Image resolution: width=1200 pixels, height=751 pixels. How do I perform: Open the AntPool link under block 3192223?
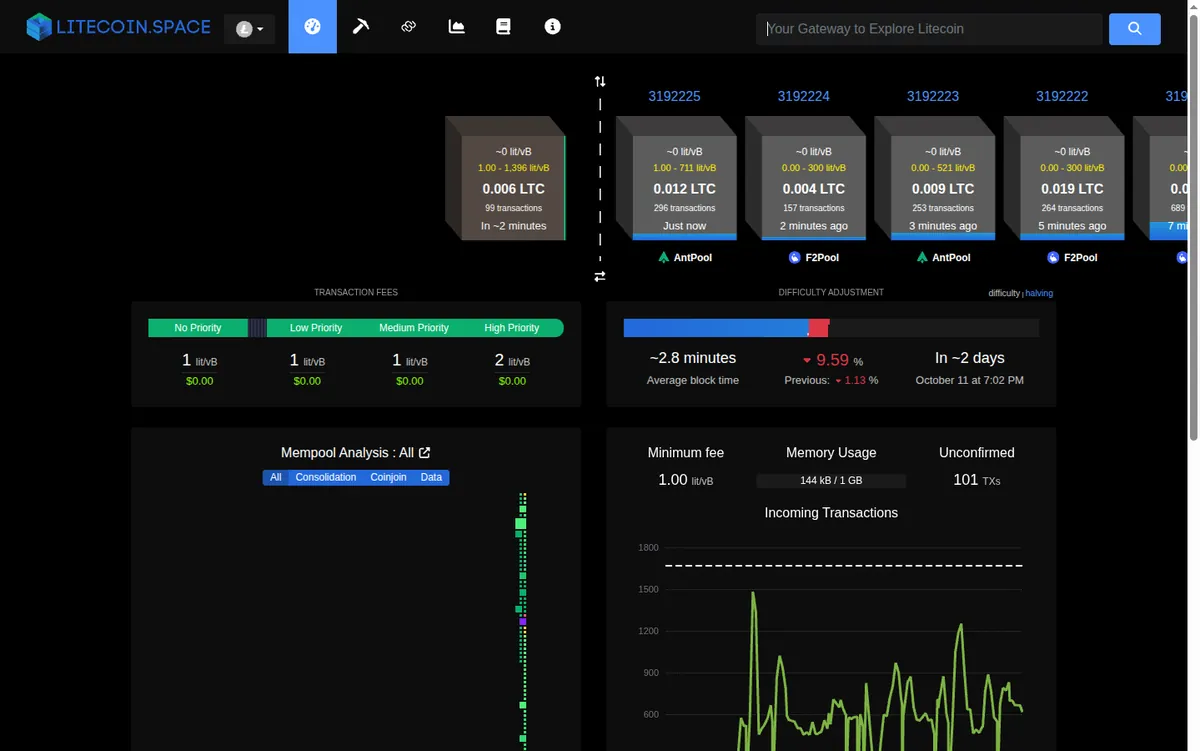pos(943,257)
